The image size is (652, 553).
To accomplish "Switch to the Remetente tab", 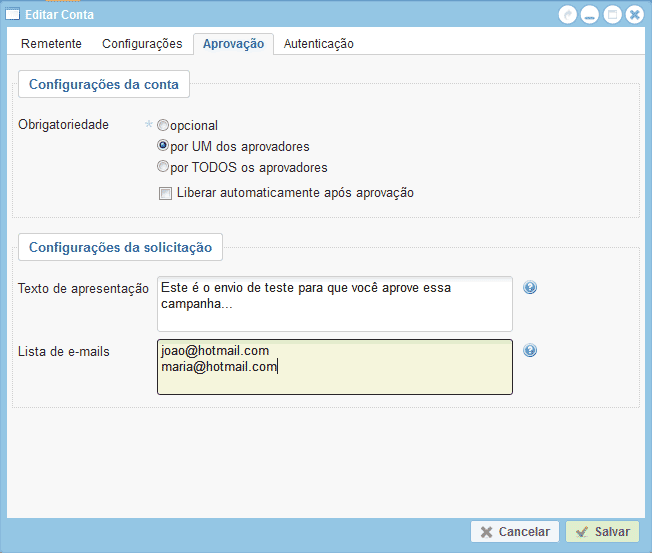I will click(x=52, y=44).
